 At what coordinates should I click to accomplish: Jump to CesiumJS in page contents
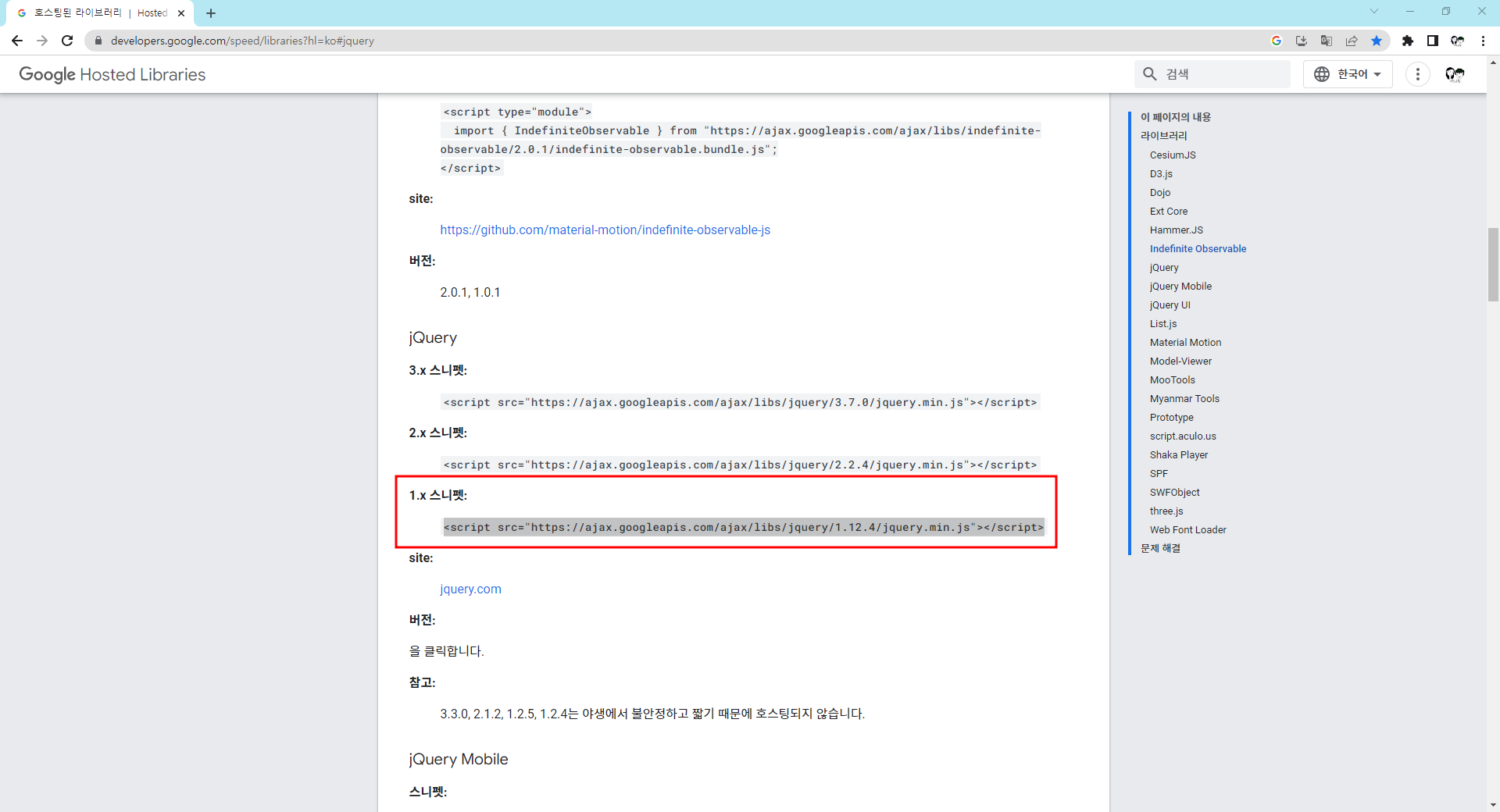[x=1173, y=155]
